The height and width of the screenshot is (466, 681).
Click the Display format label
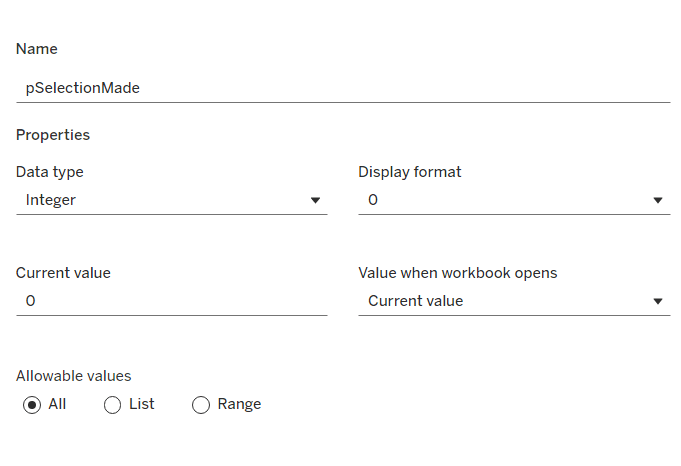click(410, 172)
